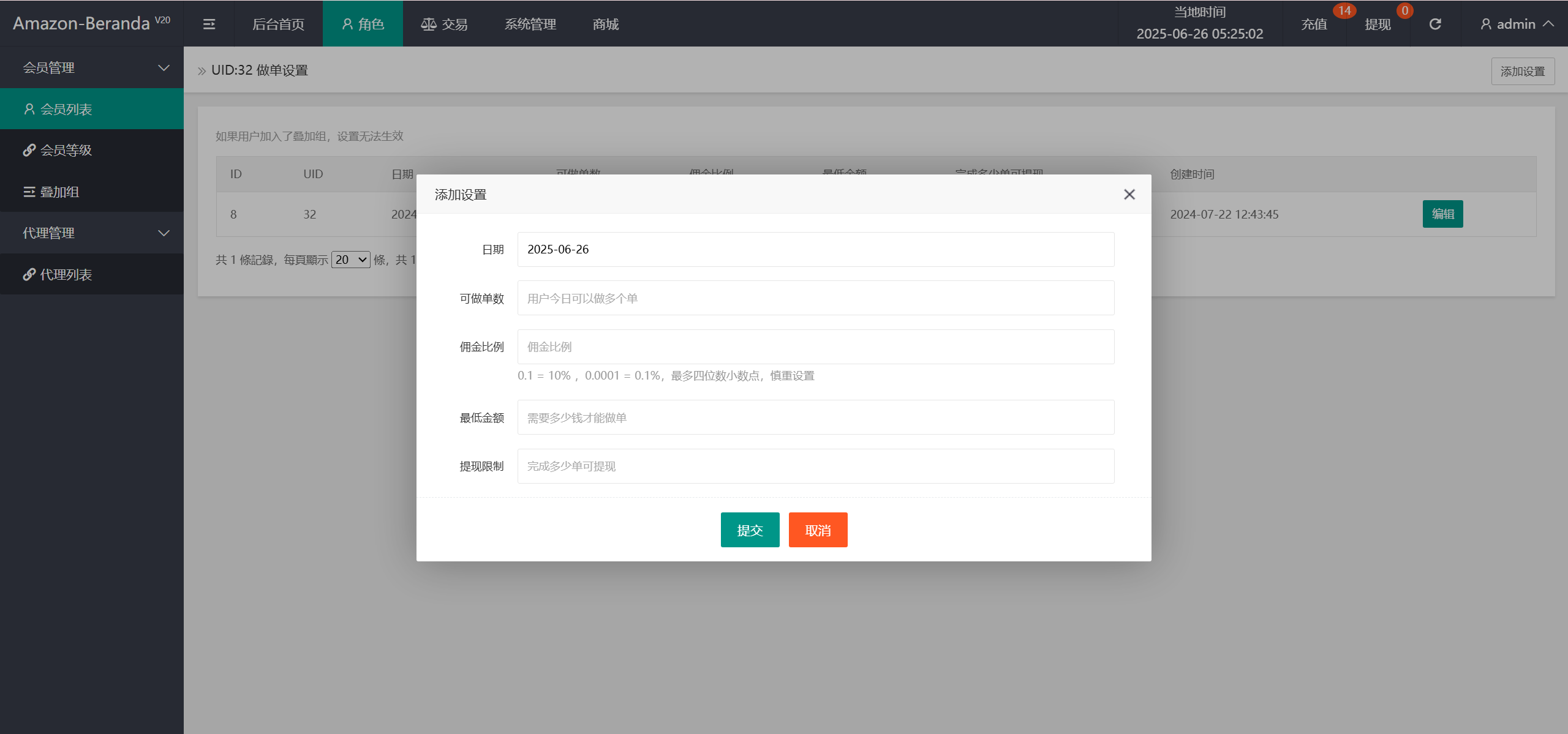Click the 充值 notification badge item

(x=1314, y=24)
